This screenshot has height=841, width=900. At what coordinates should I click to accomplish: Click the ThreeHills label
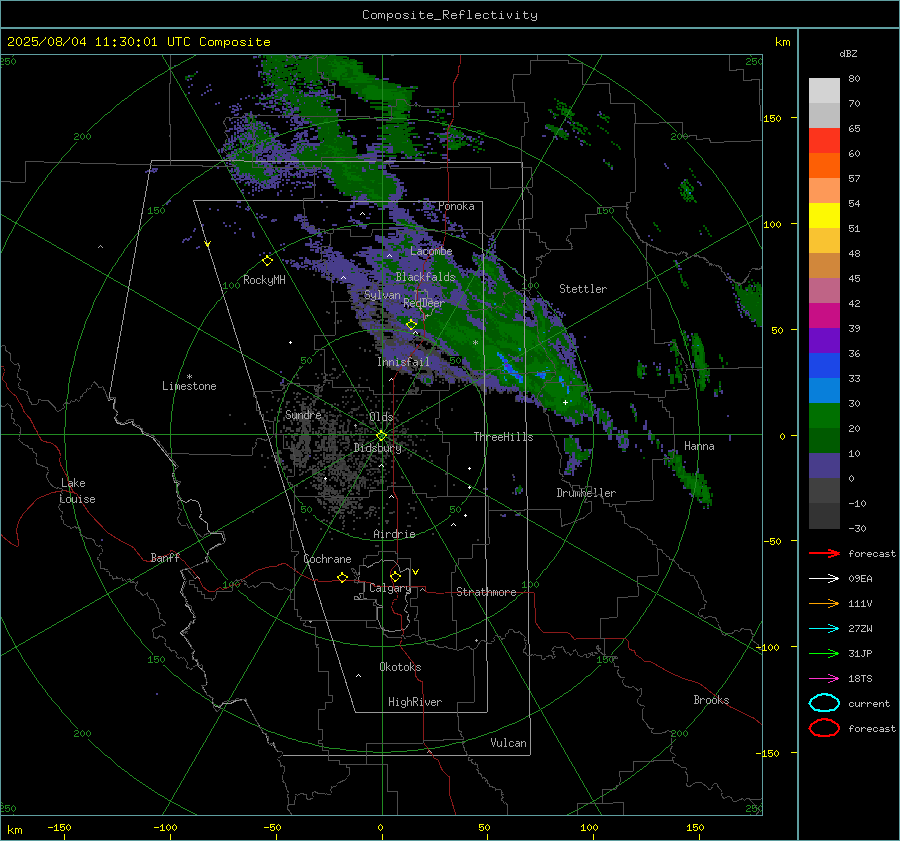[x=503, y=437]
